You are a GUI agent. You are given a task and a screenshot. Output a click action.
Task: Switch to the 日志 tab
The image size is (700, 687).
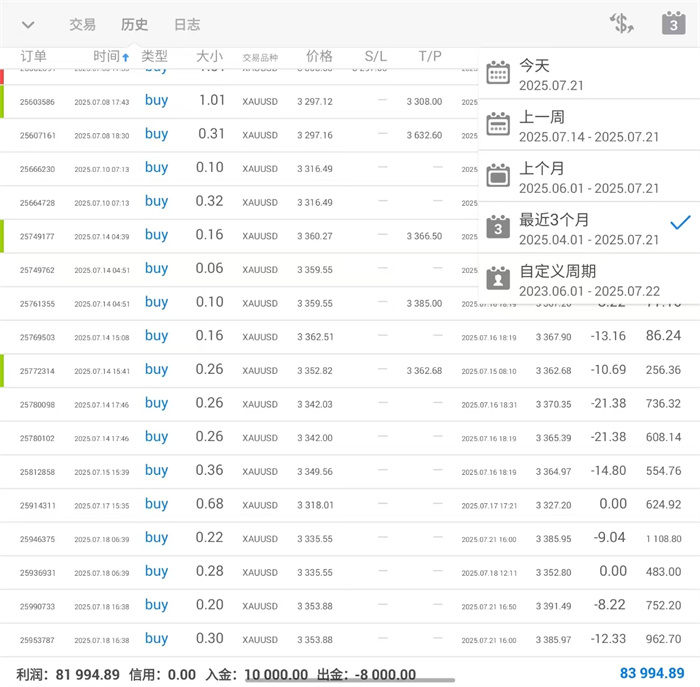click(x=187, y=25)
